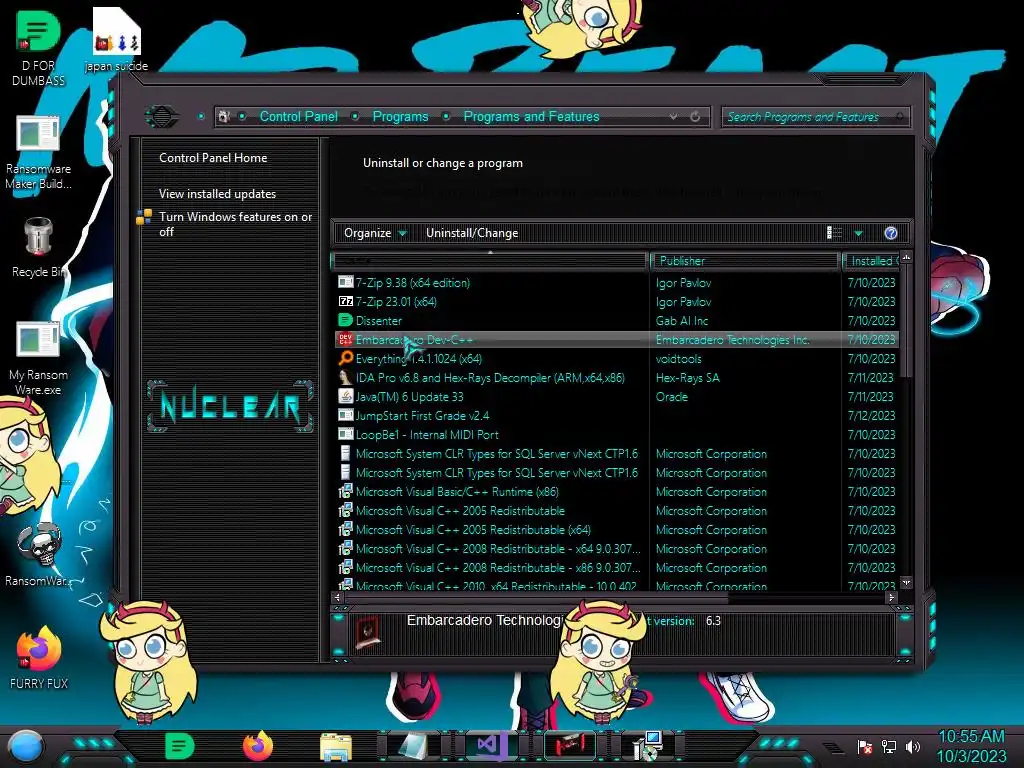Click the horizontal scrollbar left arrow
This screenshot has width=1024, height=768.
[x=337, y=597]
